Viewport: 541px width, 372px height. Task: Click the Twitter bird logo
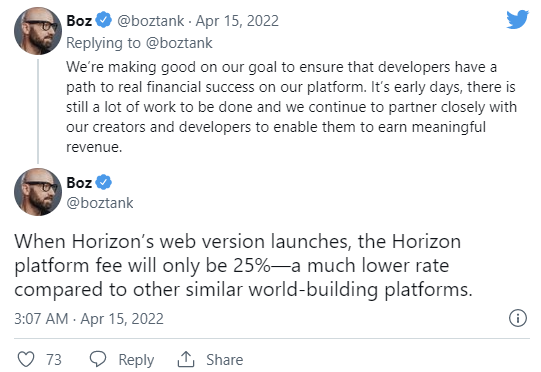(x=517, y=19)
